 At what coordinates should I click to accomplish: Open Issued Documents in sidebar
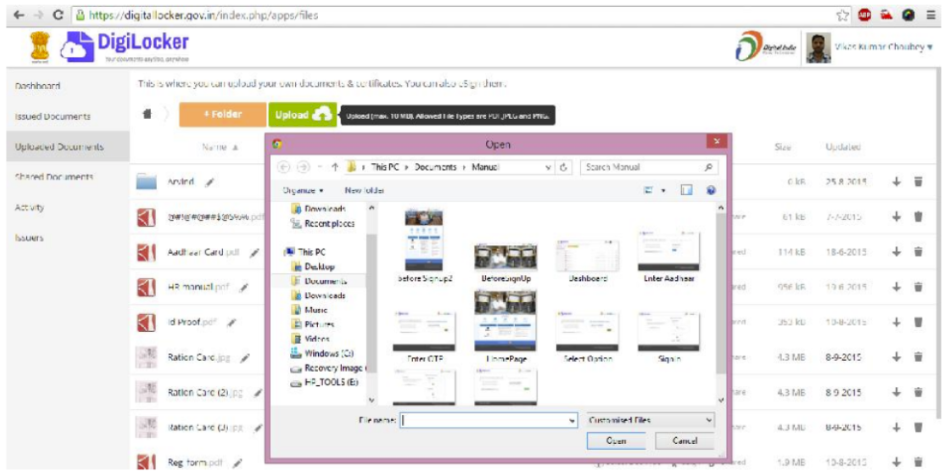[x=52, y=116]
